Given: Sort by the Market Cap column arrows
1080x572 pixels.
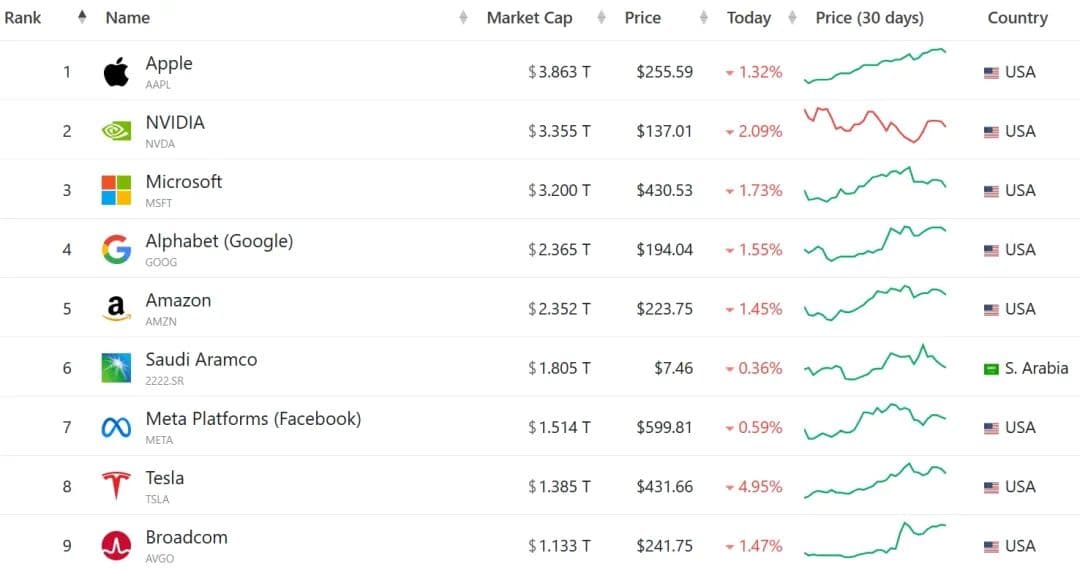Looking at the screenshot, I should coord(601,17).
